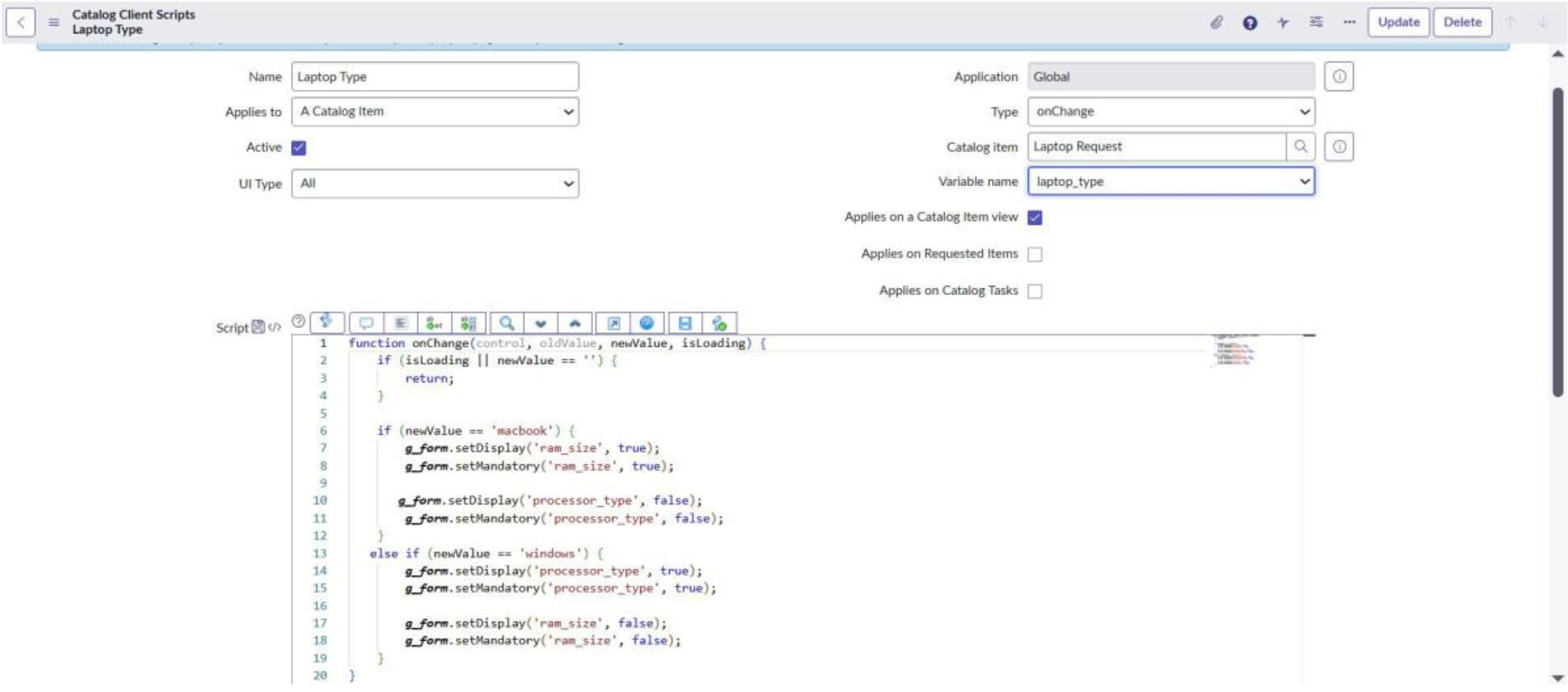Click the Update button
The width and height of the screenshot is (1568, 692).
pos(1398,23)
